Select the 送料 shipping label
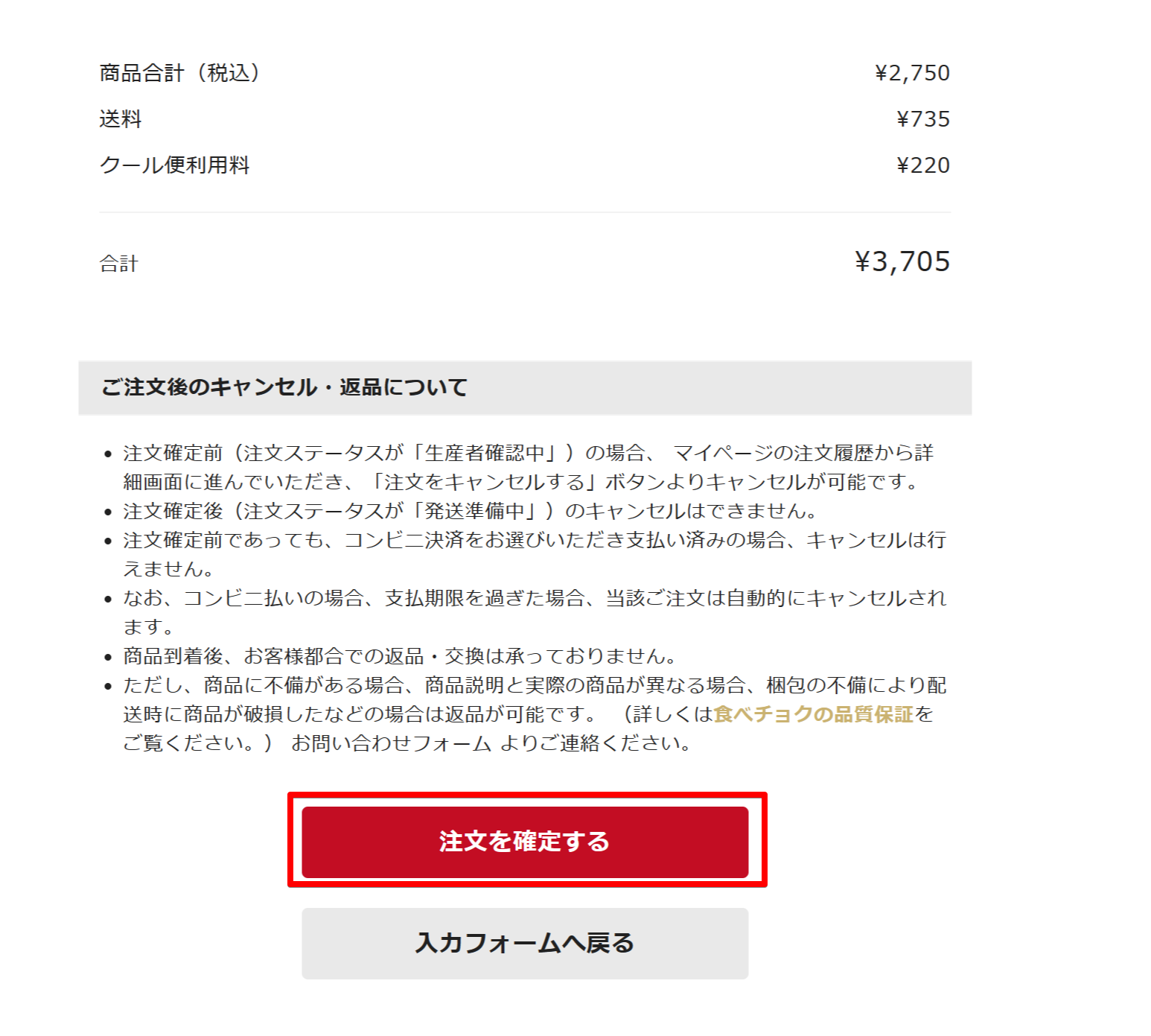 tap(121, 119)
